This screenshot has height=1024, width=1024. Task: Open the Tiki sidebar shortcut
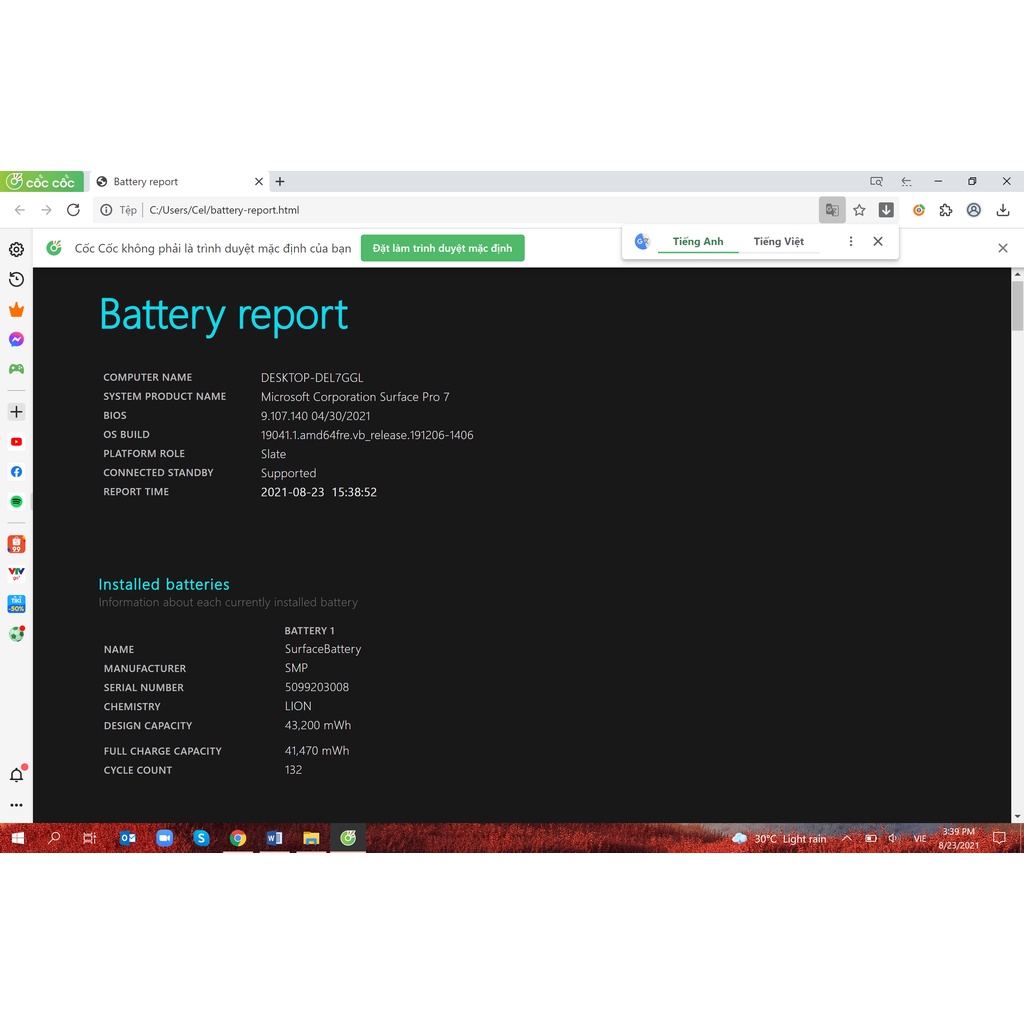click(16, 603)
